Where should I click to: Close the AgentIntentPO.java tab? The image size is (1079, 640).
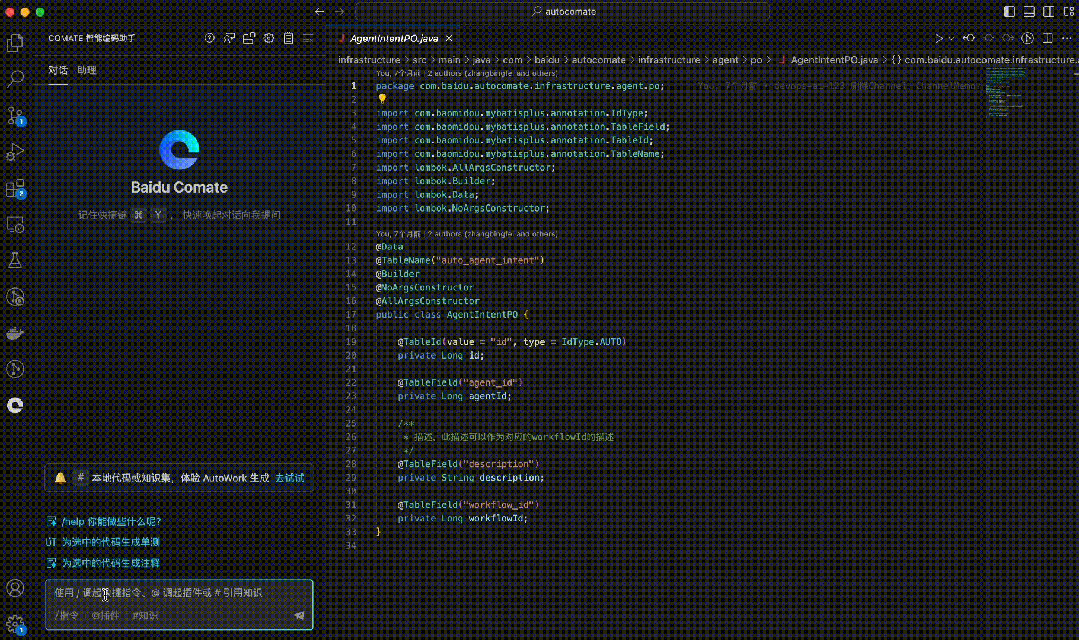point(449,39)
